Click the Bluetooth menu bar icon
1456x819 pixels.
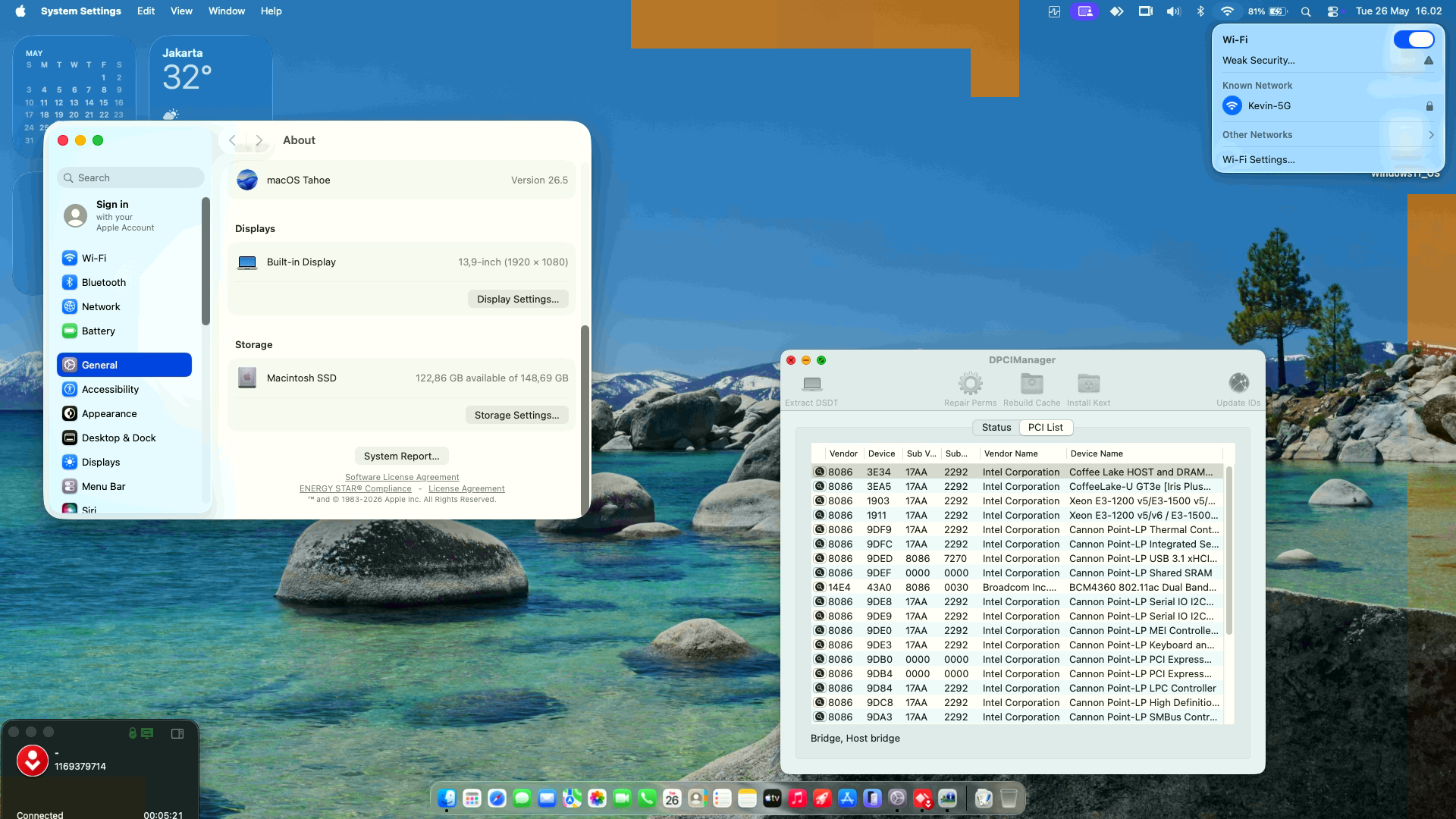(1200, 11)
